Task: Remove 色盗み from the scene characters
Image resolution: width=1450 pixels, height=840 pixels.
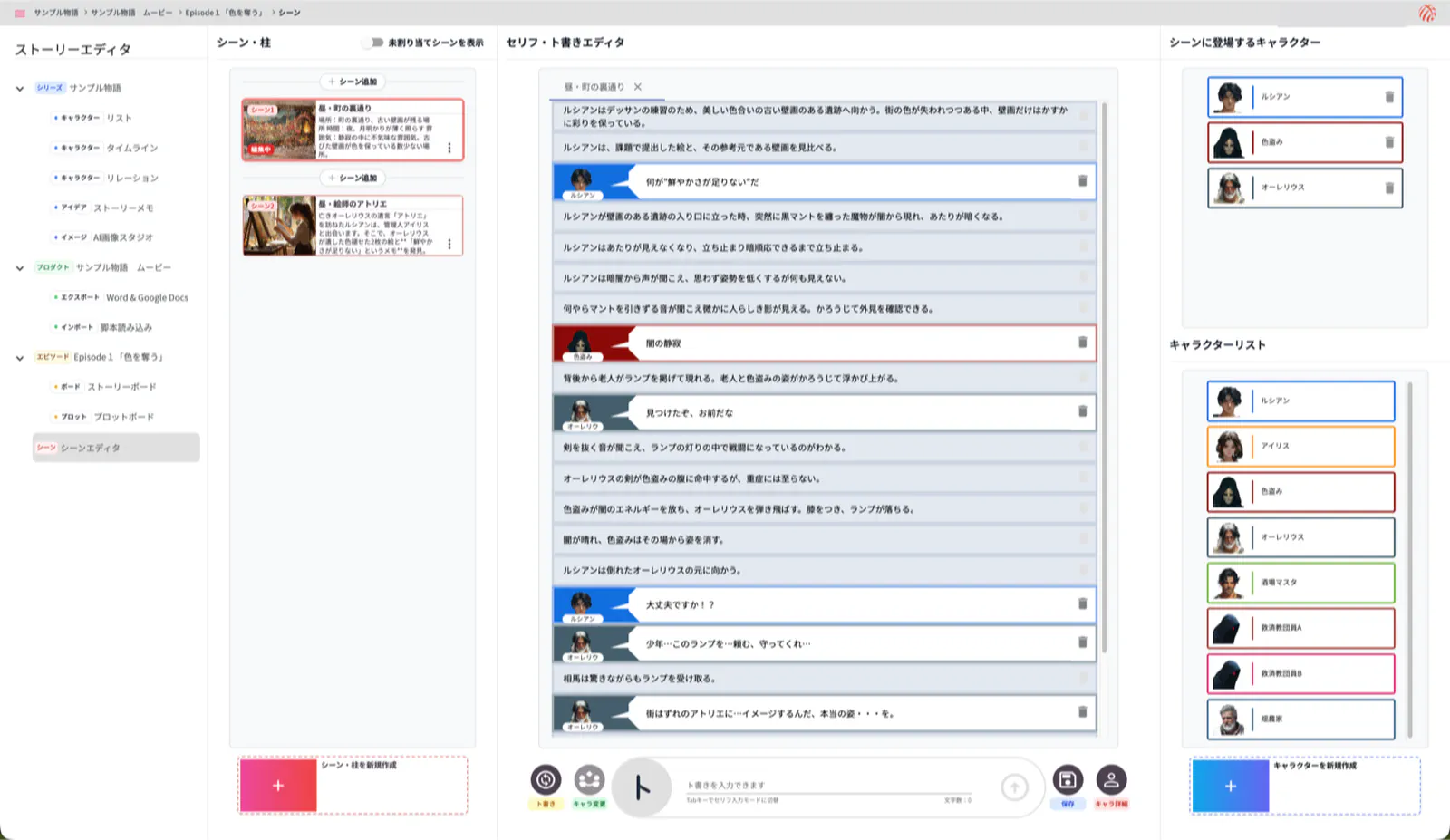Action: (1389, 142)
